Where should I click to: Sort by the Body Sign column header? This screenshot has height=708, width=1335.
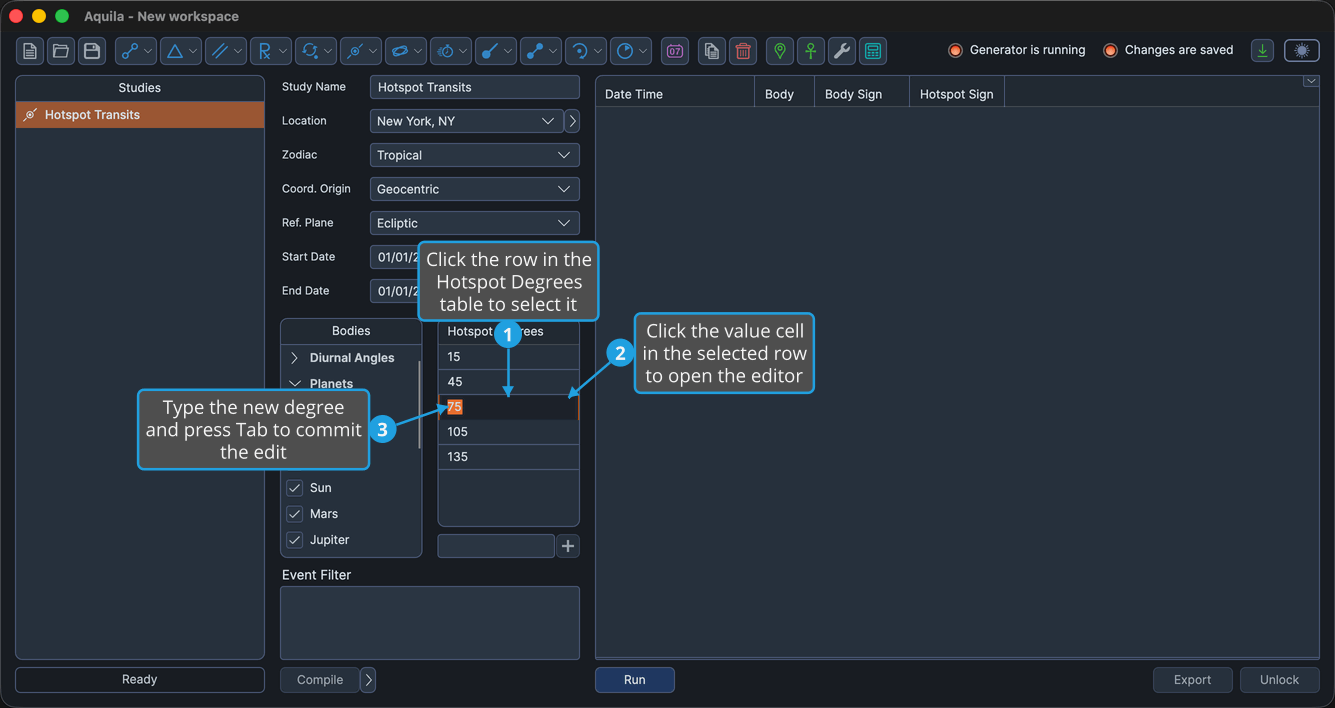[862, 94]
